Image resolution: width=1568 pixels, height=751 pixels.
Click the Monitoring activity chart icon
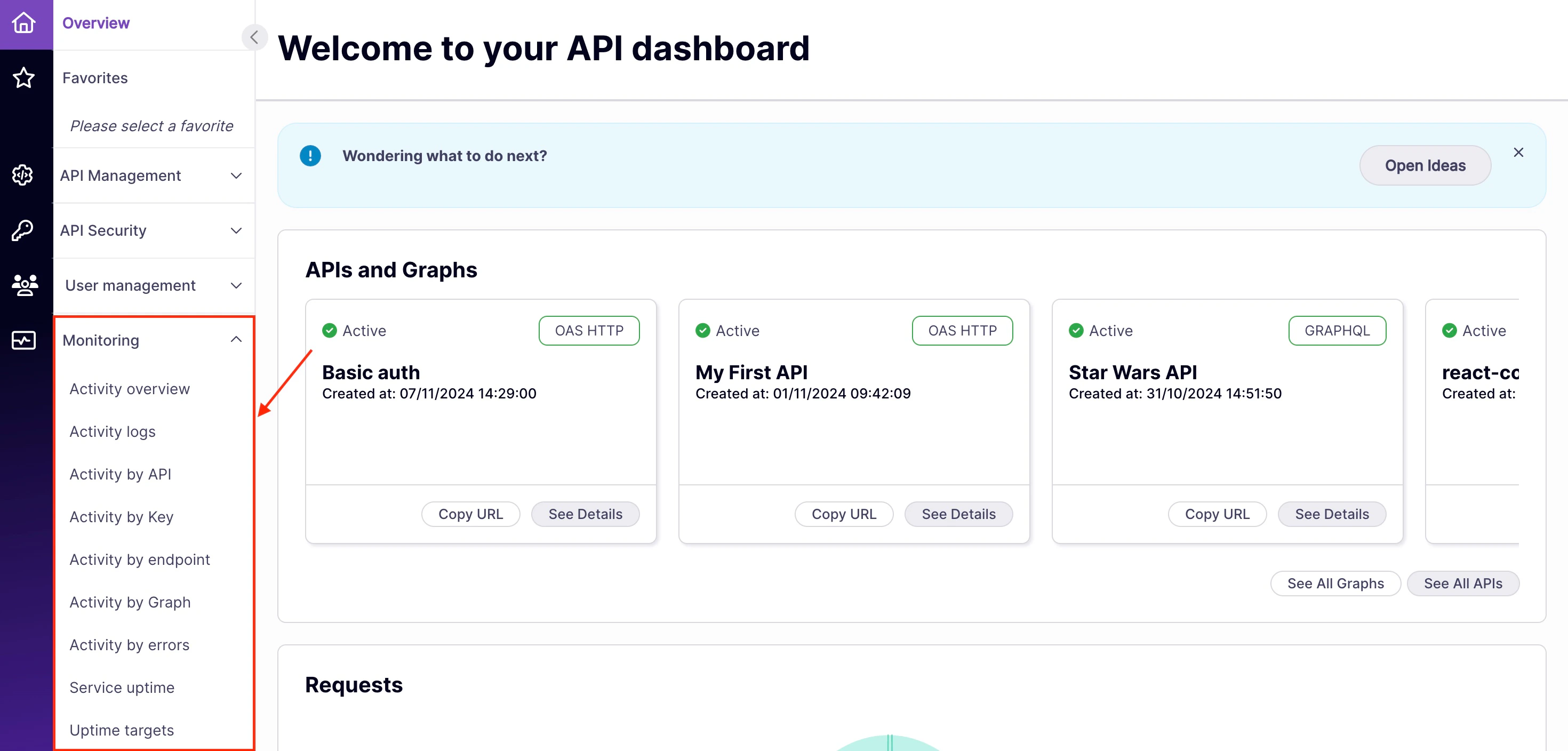(x=24, y=340)
